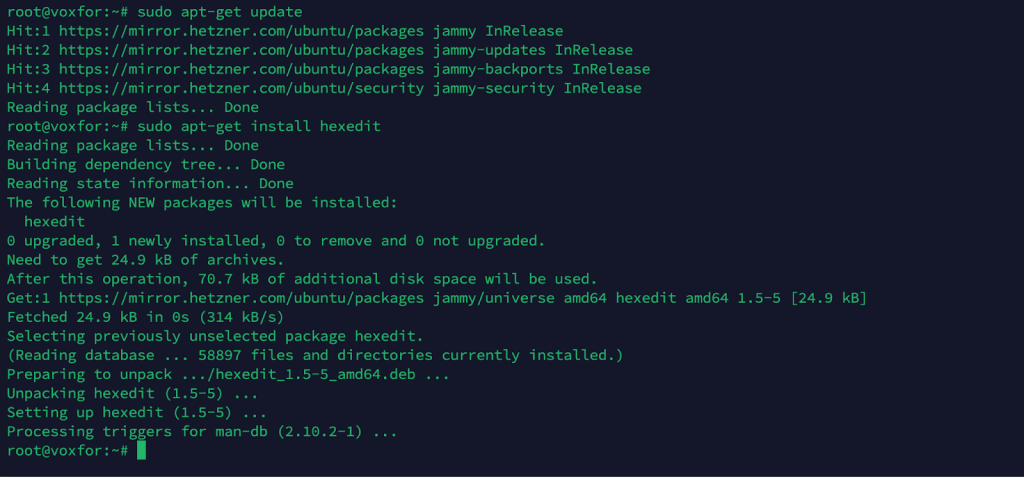1024x477 pixels.
Task: Click '0 upgraded, 1 newly installed' summary line
Action: click(276, 240)
